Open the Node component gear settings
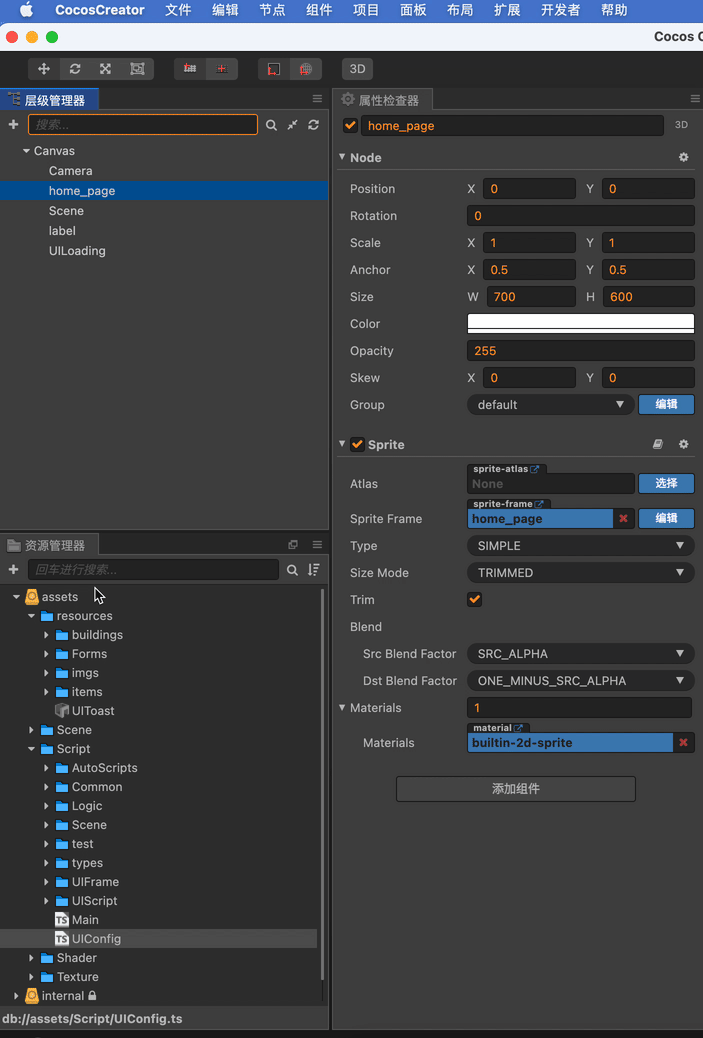The height and width of the screenshot is (1038, 703). (684, 158)
